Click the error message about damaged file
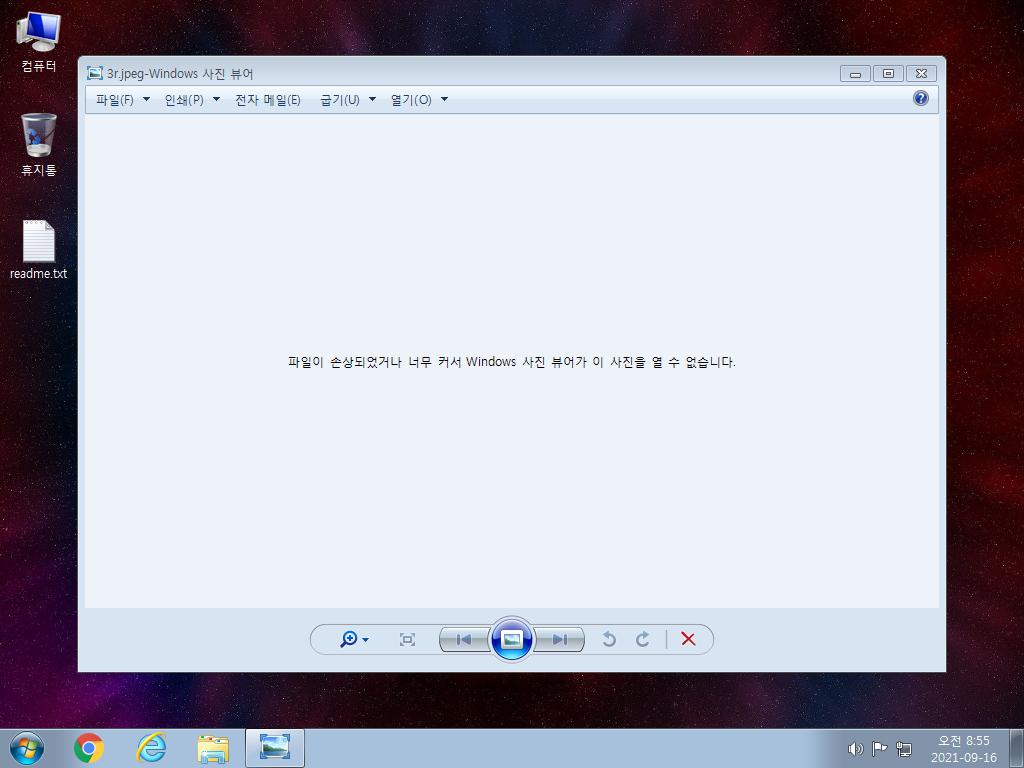 (x=511, y=362)
